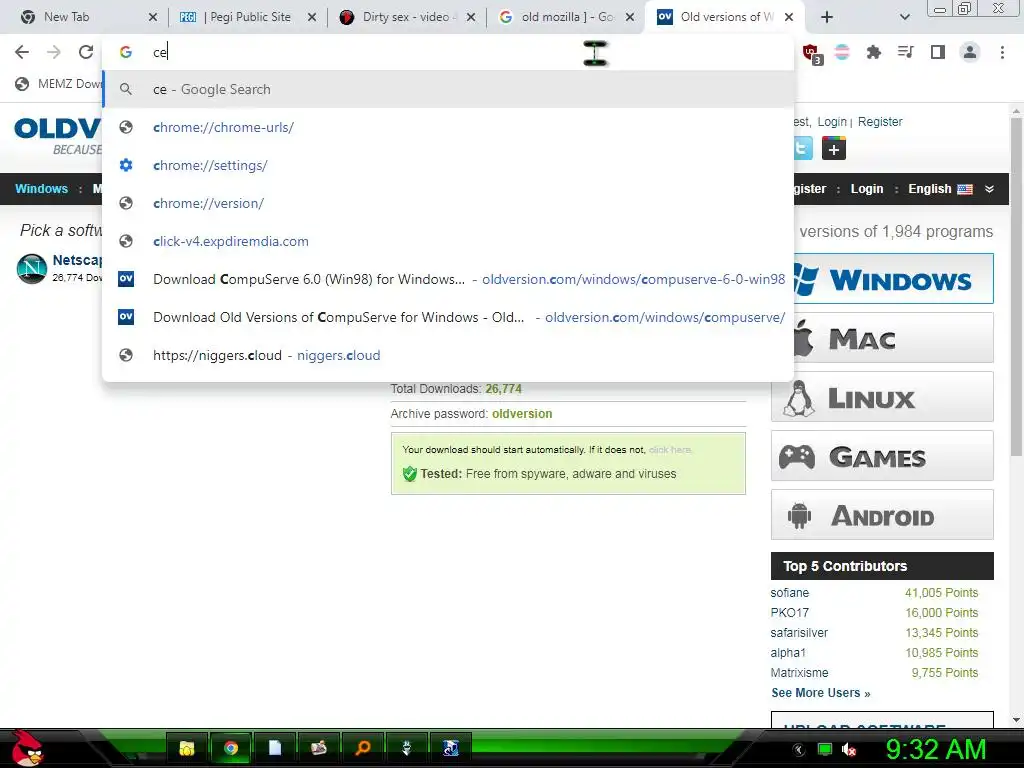Click the 'click here' download link
1024x768 pixels.
coord(670,450)
